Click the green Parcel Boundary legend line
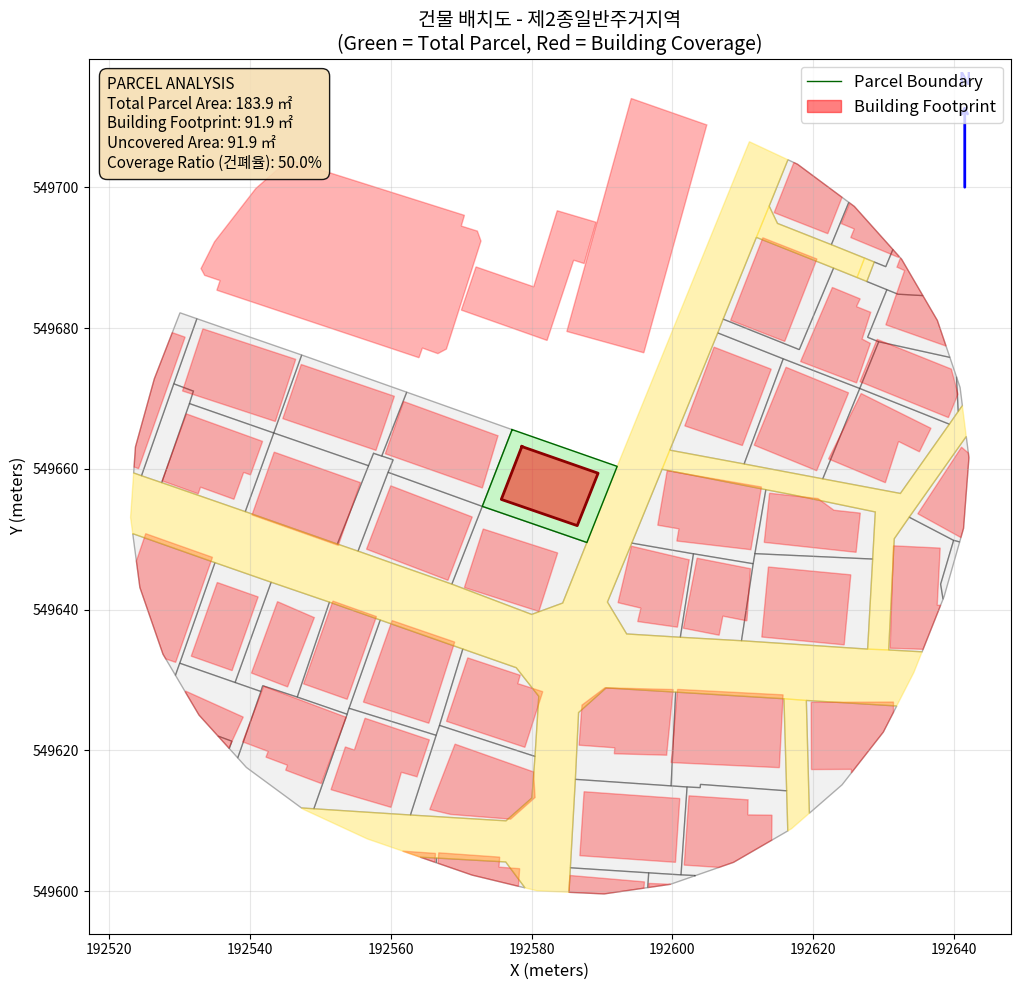1020x990 pixels. click(x=826, y=82)
